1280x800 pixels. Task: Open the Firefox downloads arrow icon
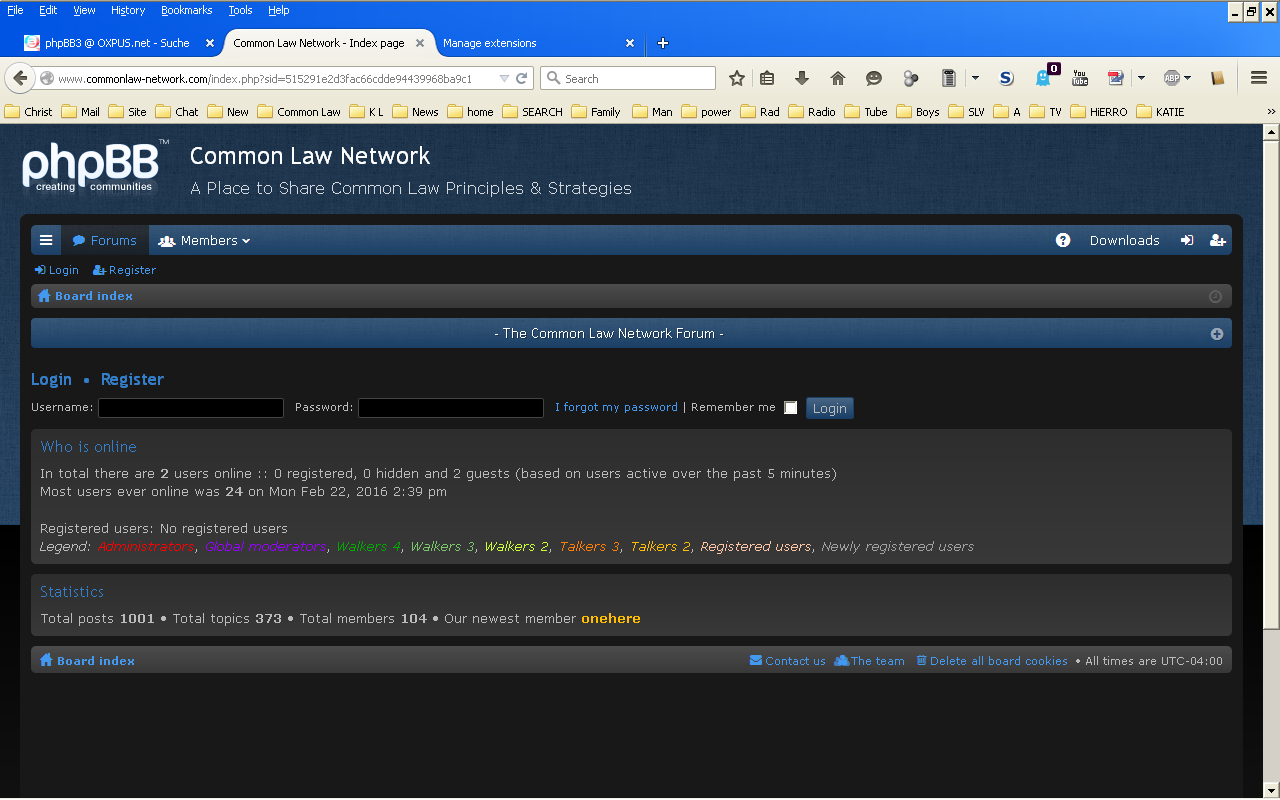point(802,78)
